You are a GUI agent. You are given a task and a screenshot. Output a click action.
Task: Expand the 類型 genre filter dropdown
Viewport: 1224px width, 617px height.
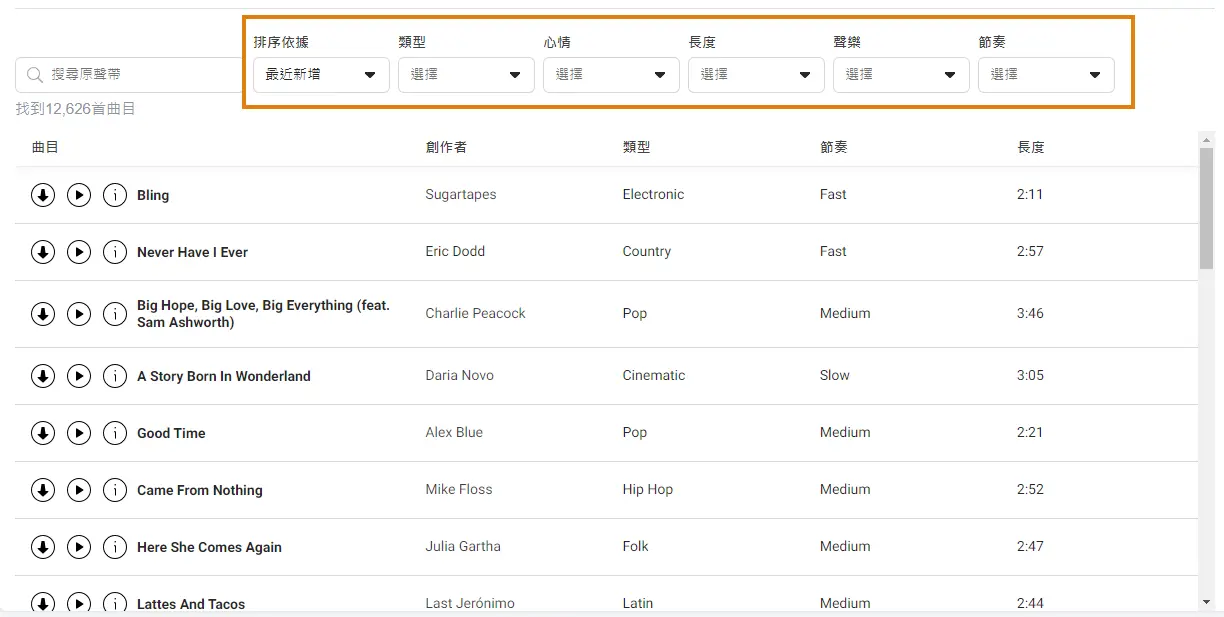tap(466, 75)
